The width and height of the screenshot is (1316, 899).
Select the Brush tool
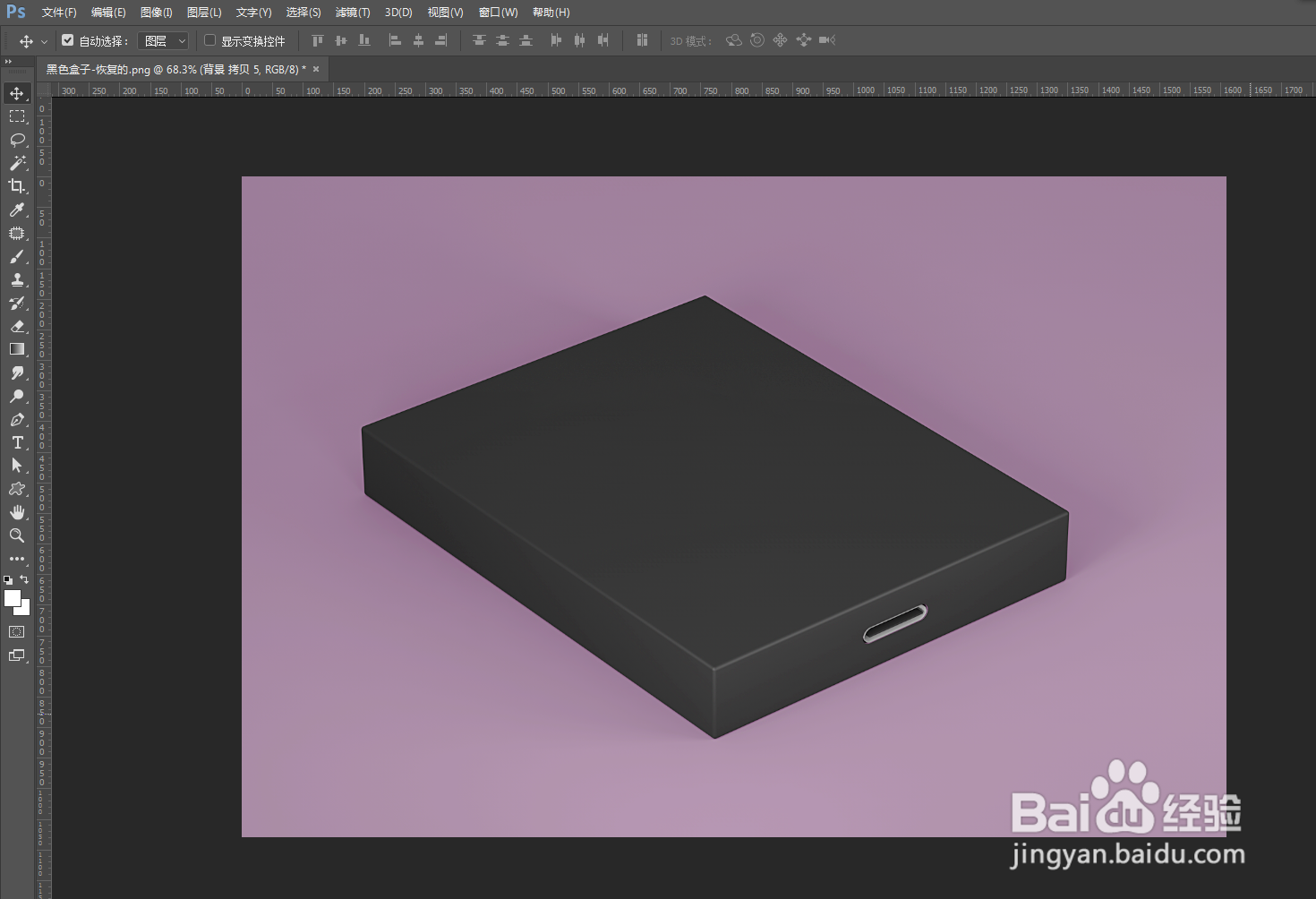17,256
